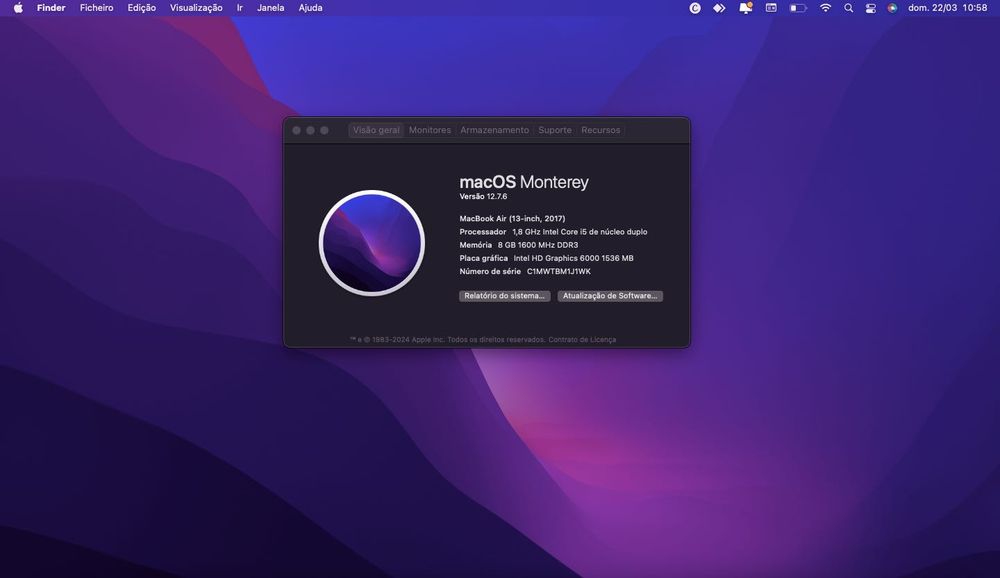This screenshot has width=1000, height=578.
Task: Click the window-layout menu bar icon
Action: (771, 8)
